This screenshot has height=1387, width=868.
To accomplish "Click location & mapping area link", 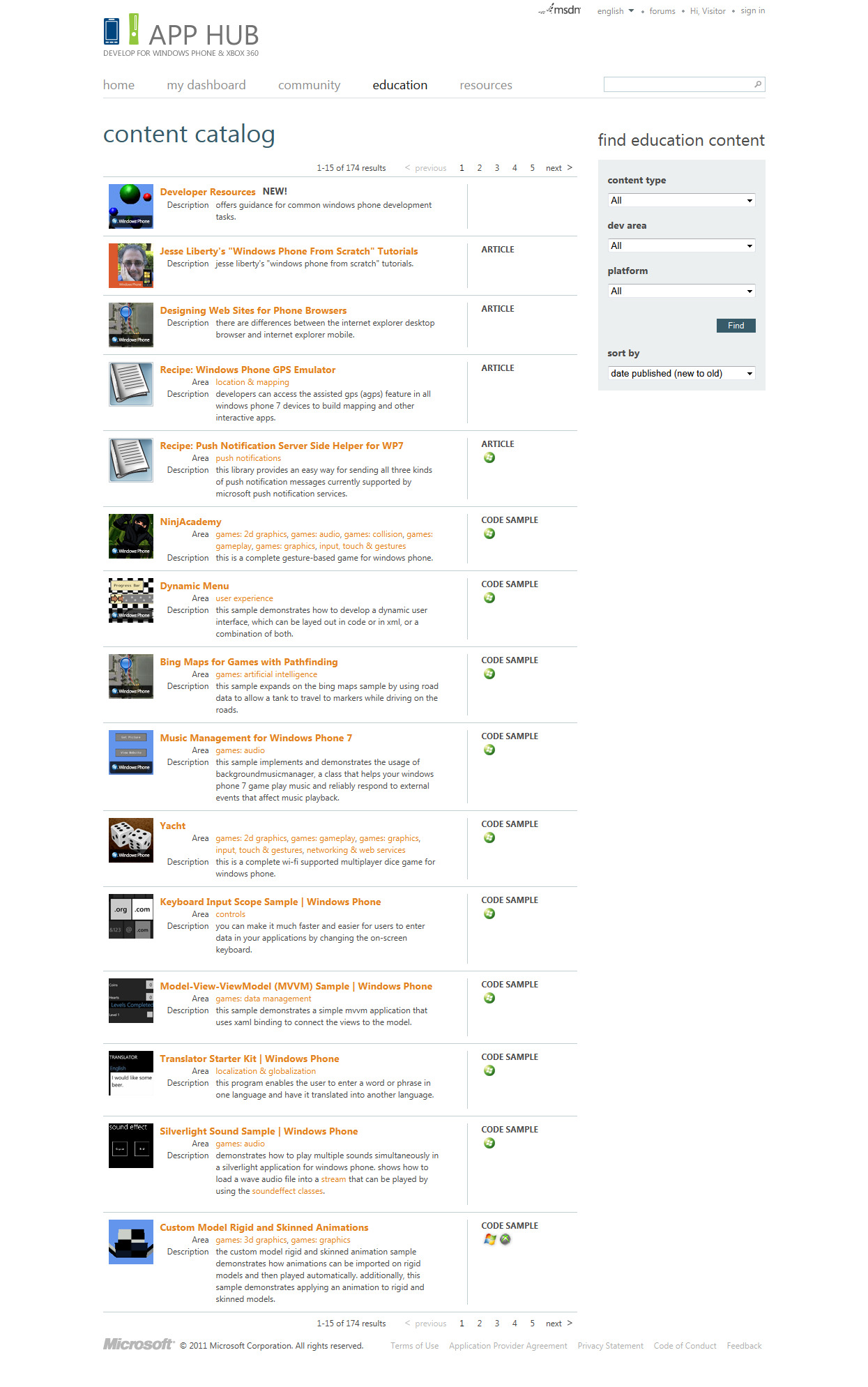I will click(252, 382).
